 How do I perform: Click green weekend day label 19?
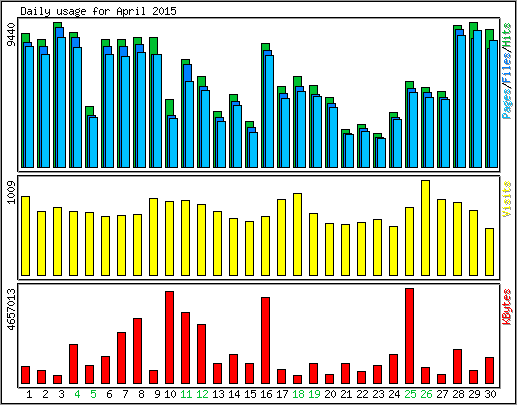point(314,394)
